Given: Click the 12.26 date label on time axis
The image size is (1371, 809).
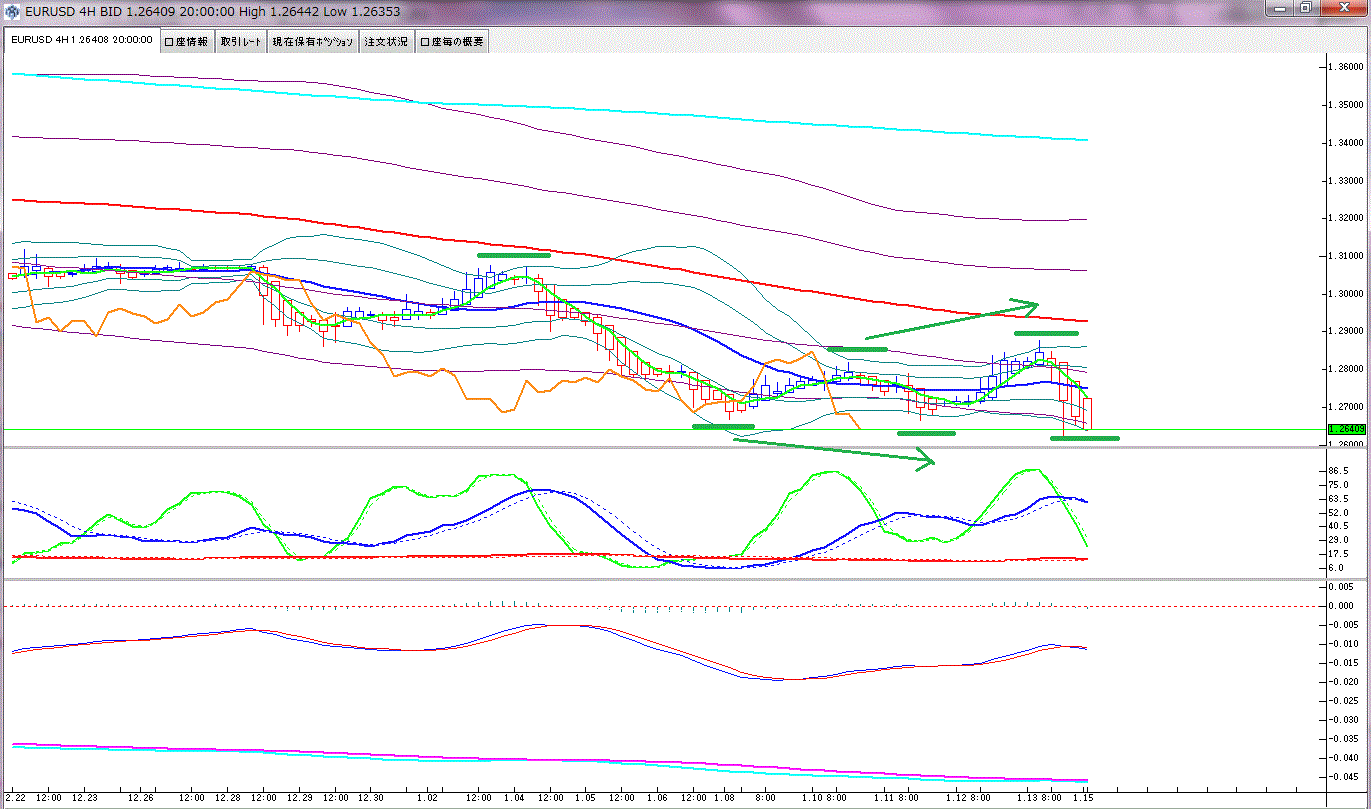Looking at the screenshot, I should pyautogui.click(x=141, y=799).
